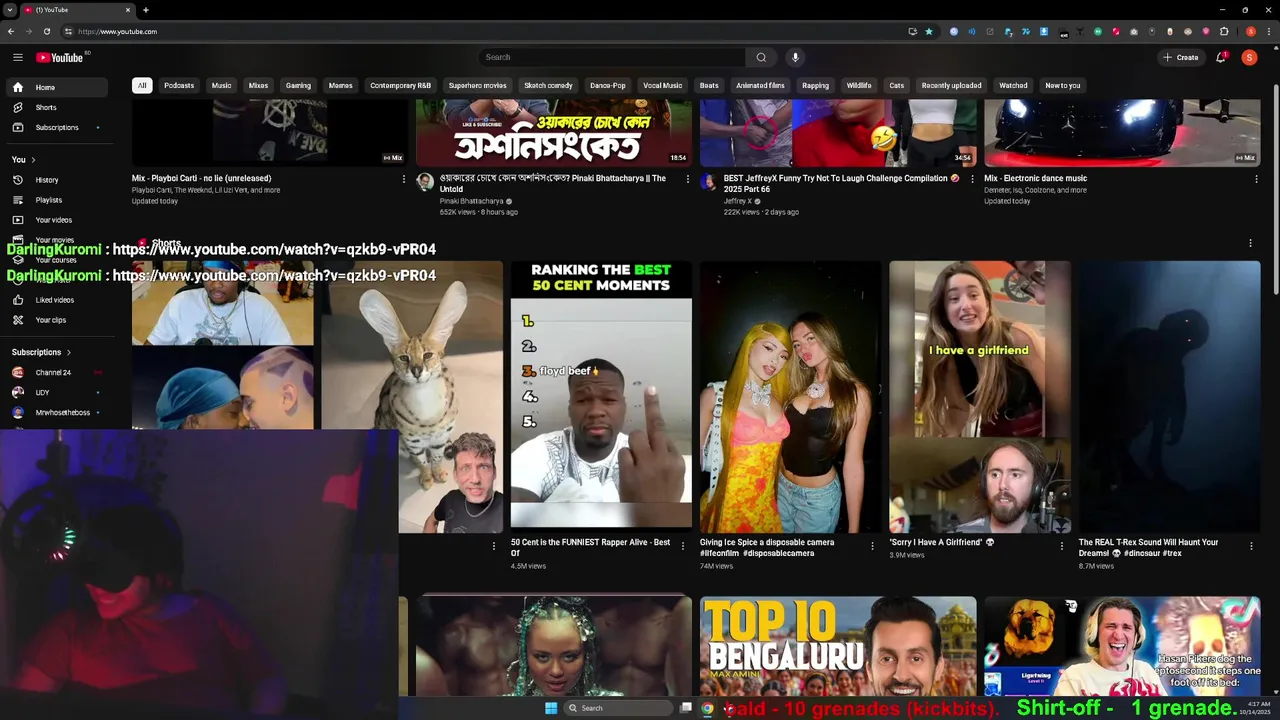This screenshot has height=720, width=1280.
Task: Select the Sketch comedy chip
Action: (x=548, y=85)
